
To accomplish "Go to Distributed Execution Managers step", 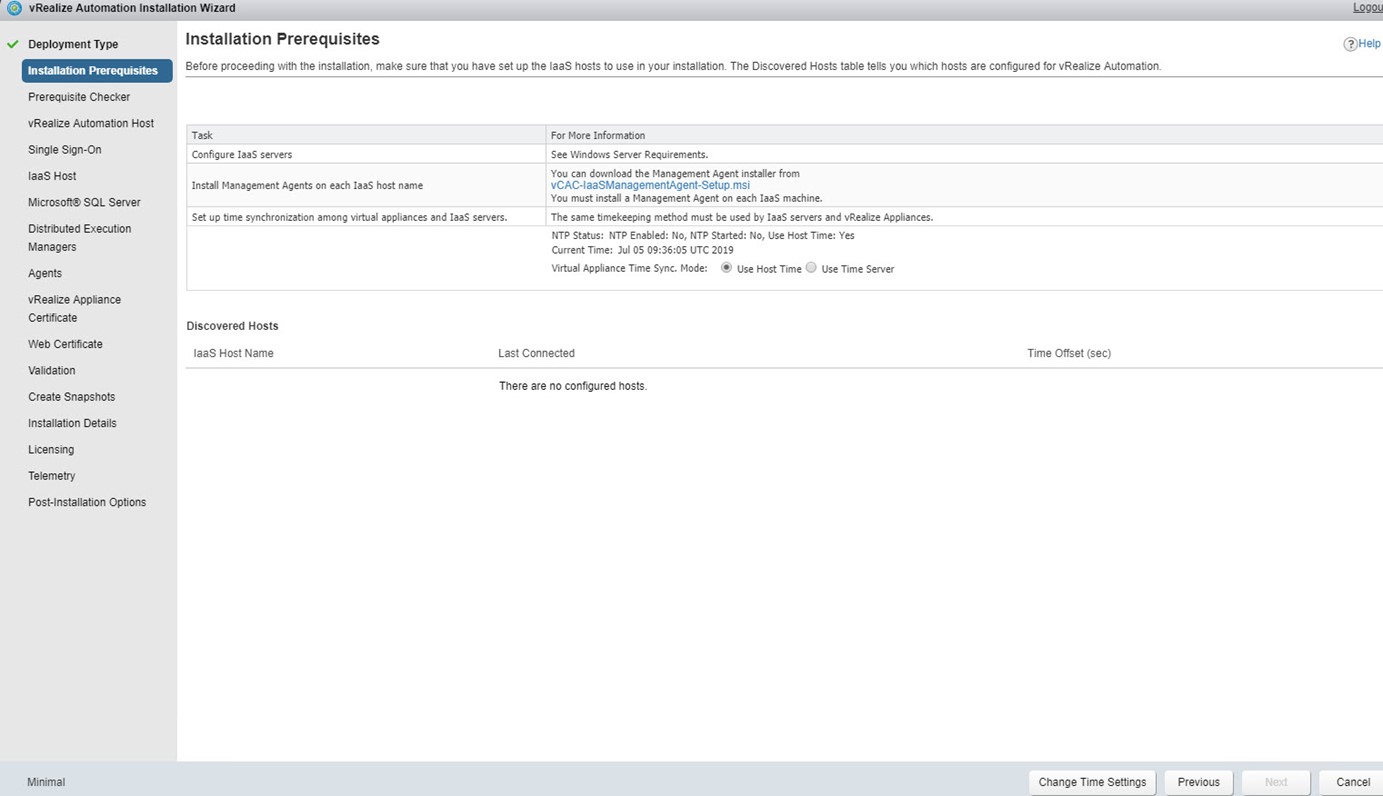I will [80, 238].
